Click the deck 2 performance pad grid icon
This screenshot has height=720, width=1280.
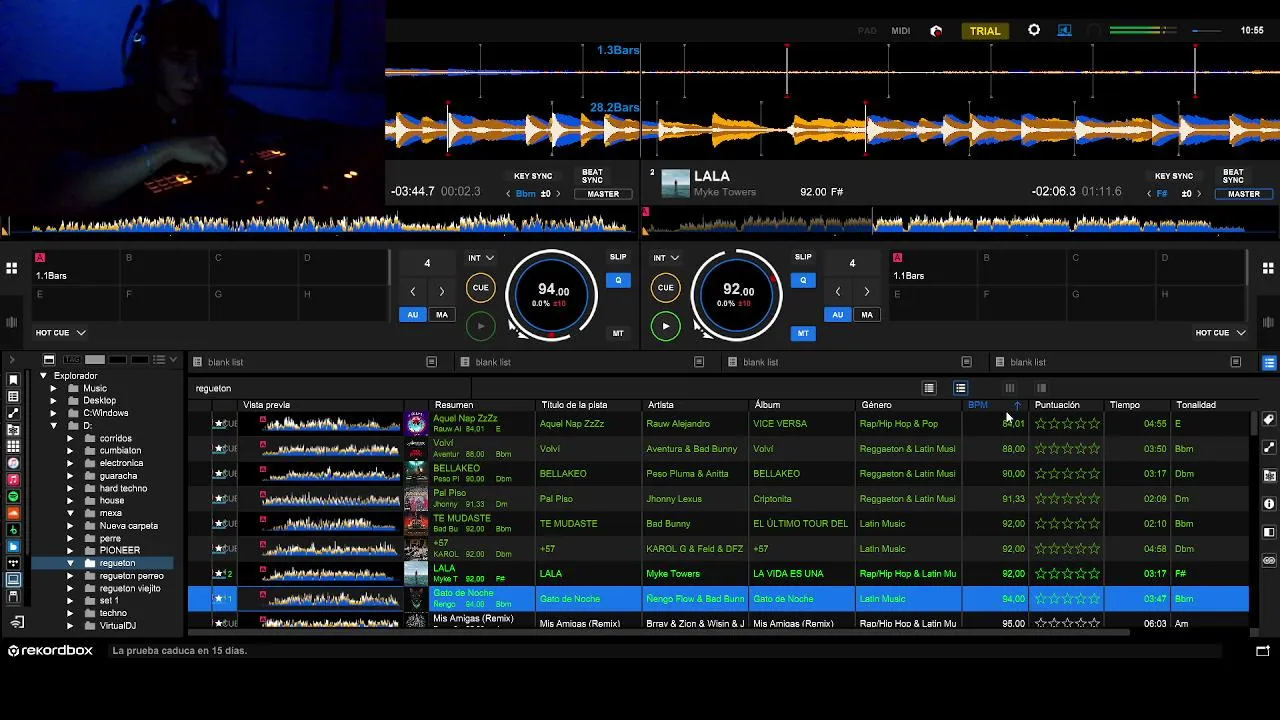1268,268
